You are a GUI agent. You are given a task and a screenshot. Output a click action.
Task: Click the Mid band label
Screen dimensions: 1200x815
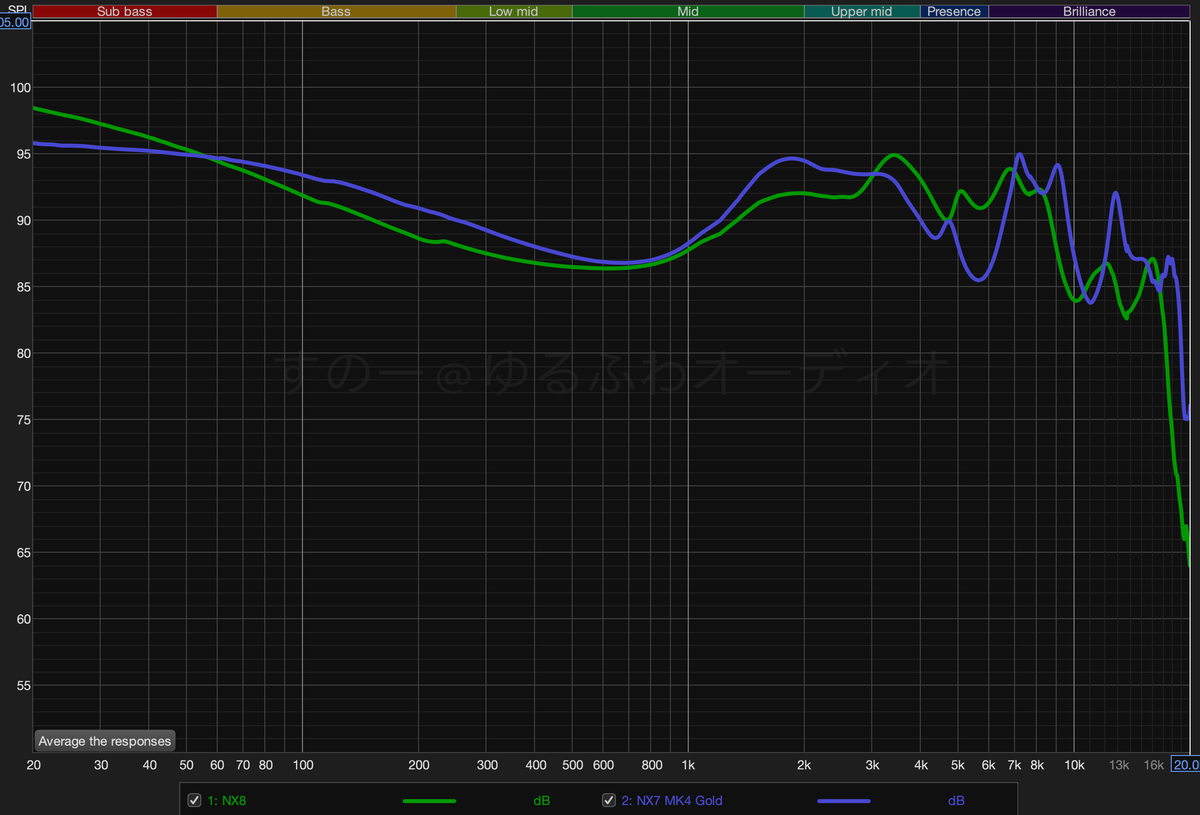[x=688, y=12]
